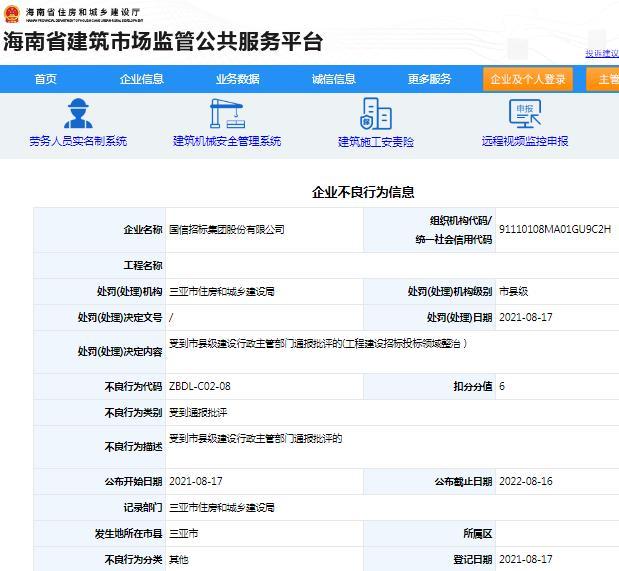
Task: Click the building insurance shield icon
Action: click(376, 114)
